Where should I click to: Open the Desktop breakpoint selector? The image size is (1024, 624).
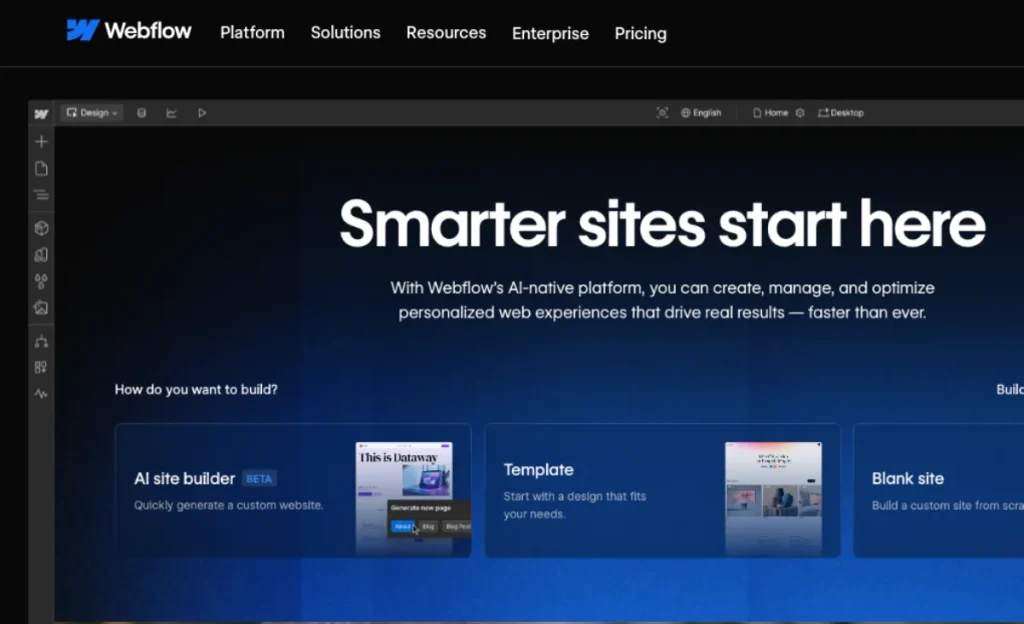click(x=840, y=112)
